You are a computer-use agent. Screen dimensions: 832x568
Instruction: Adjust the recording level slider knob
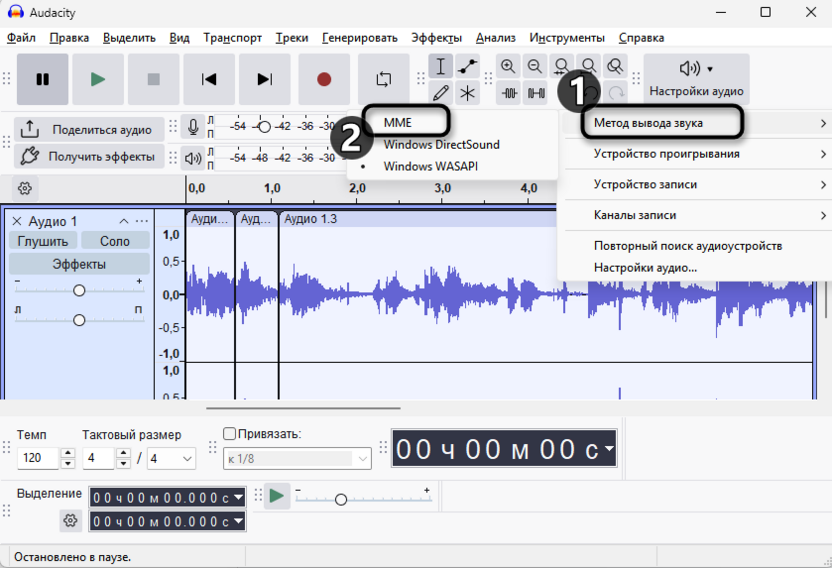[264, 127]
